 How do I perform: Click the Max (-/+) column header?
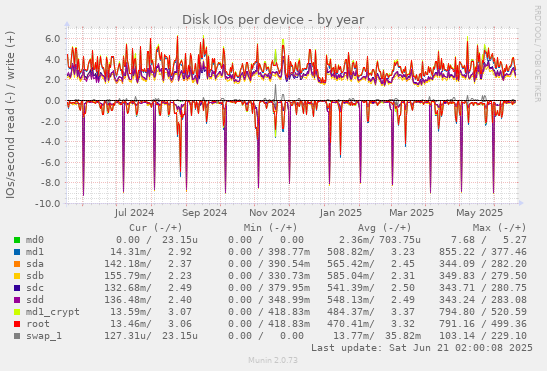pyautogui.click(x=499, y=228)
